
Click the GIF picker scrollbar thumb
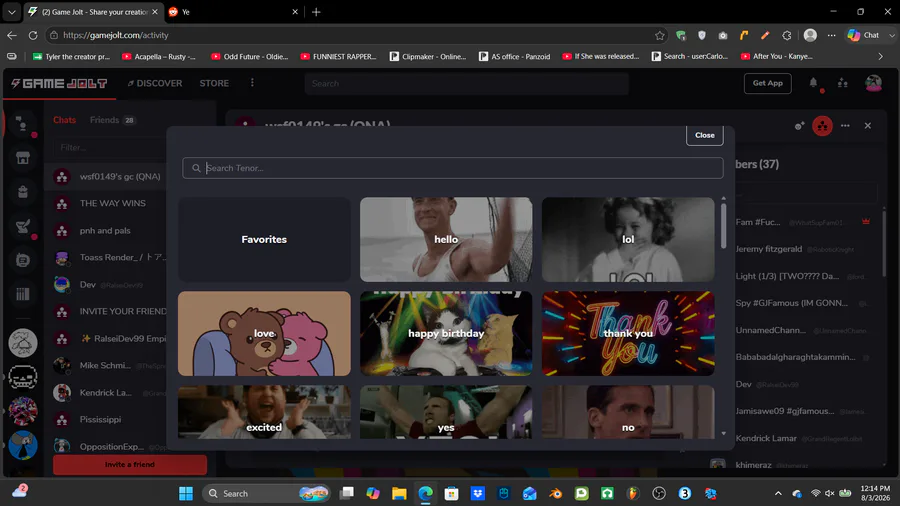pyautogui.click(x=723, y=225)
